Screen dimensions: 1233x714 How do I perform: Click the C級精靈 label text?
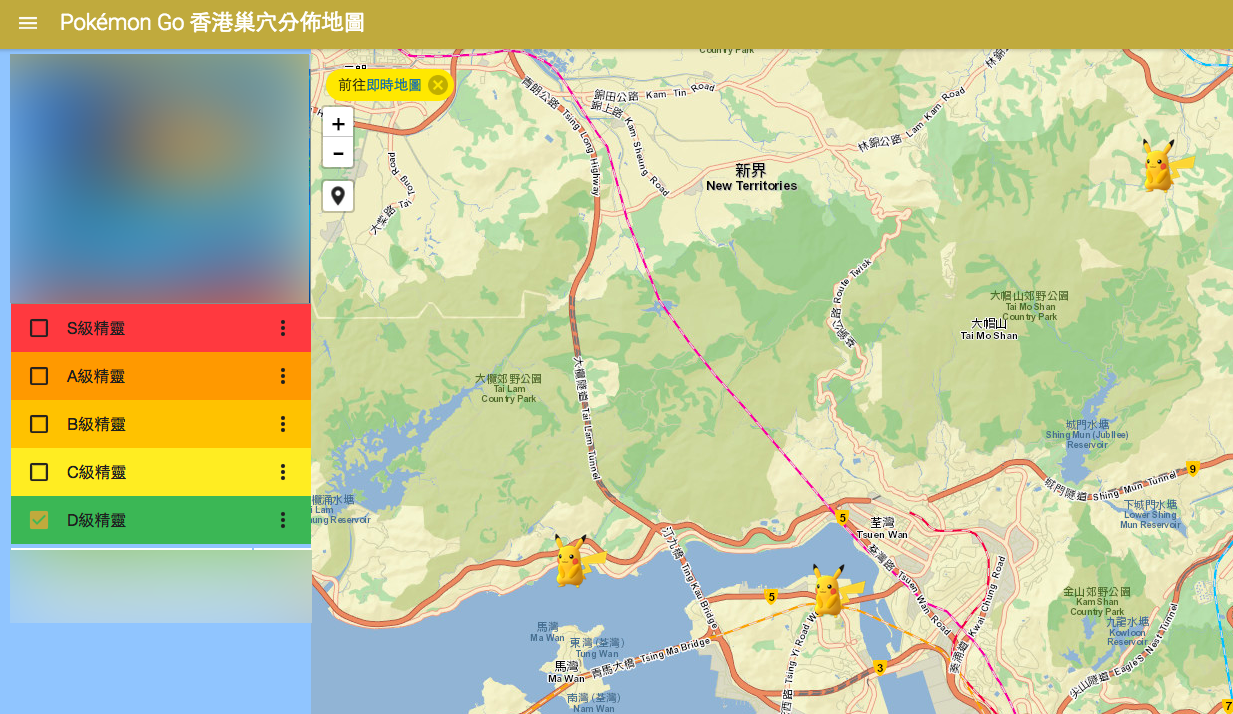96,472
